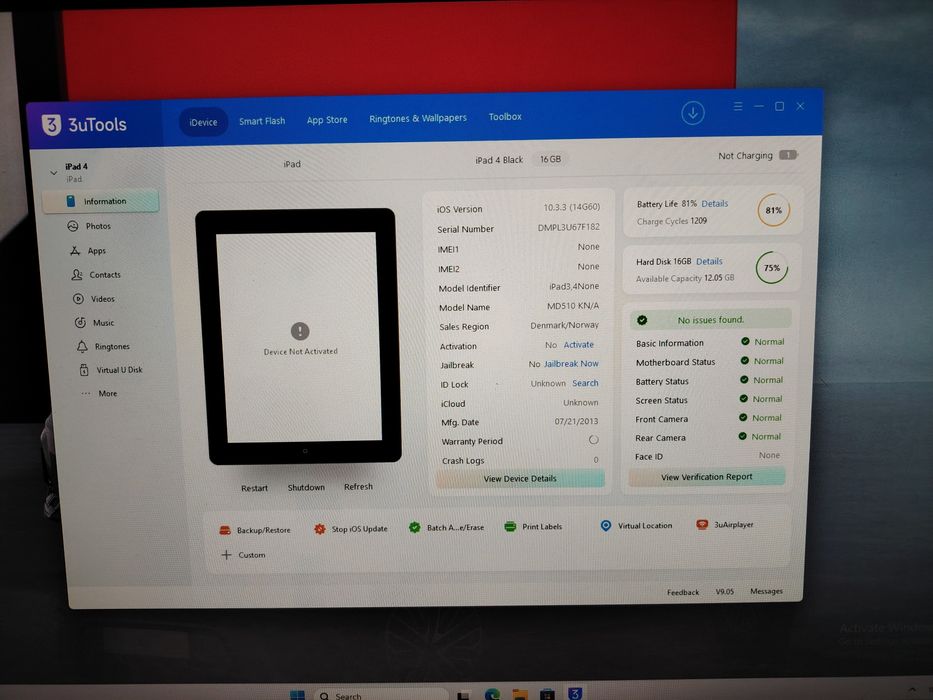The image size is (933, 700).
Task: Click the ID Lock Search link
Action: (585, 383)
